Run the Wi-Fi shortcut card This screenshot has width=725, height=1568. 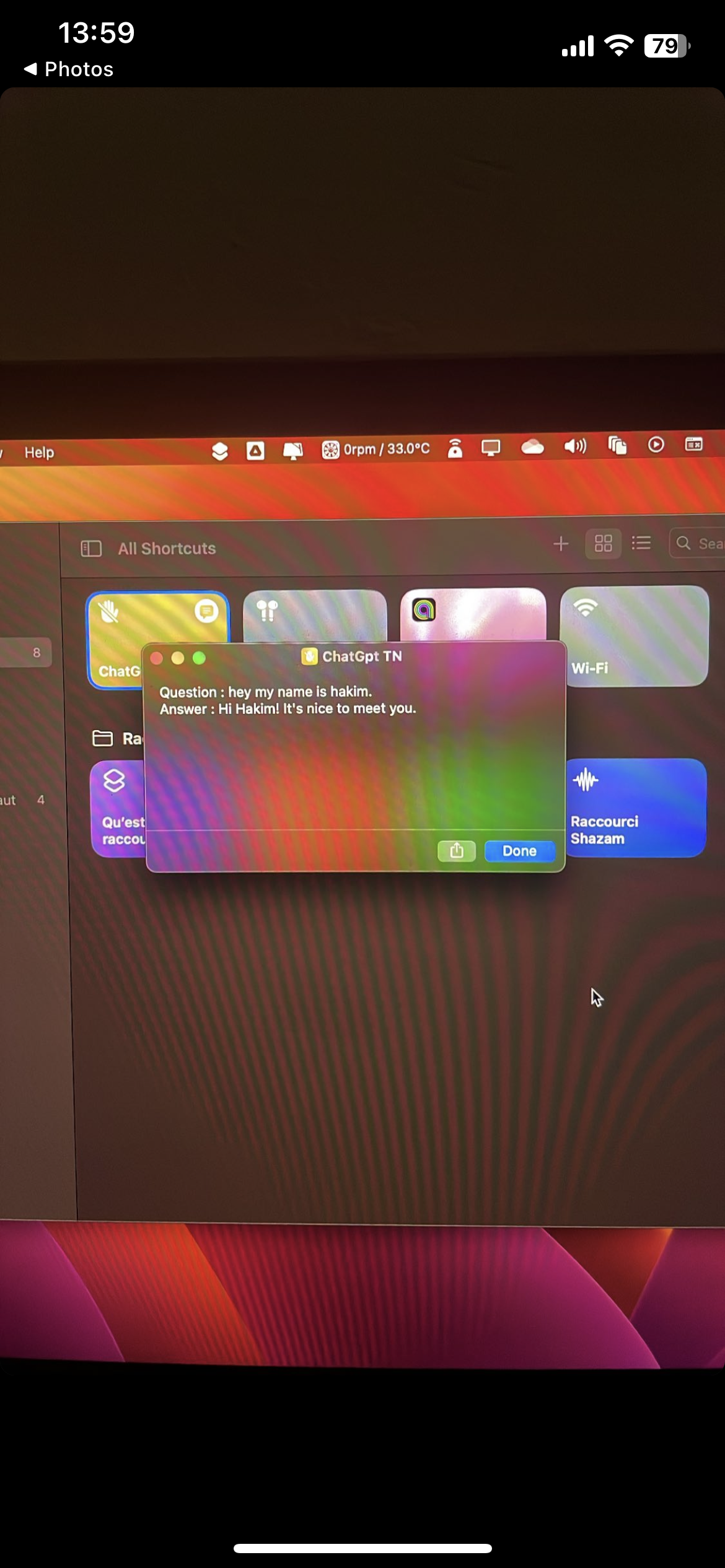(635, 636)
